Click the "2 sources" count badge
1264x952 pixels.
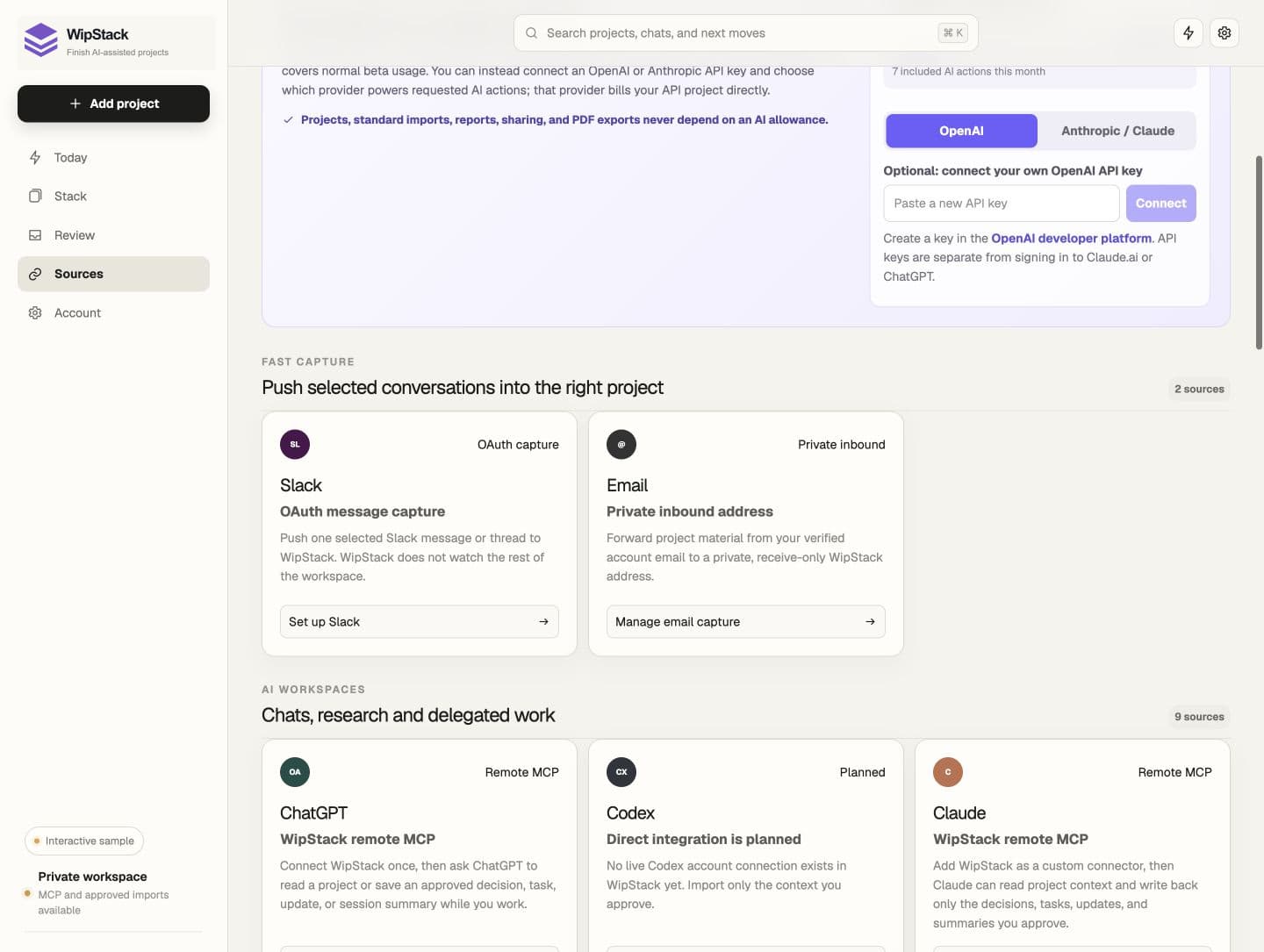coord(1199,389)
